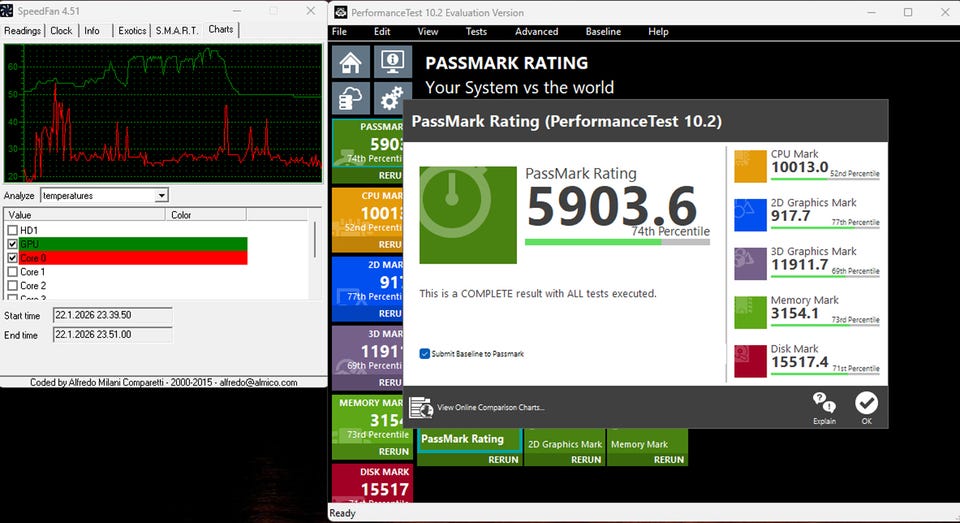Screen dimensions: 960x523
Task: Check the Core 2 checkbox
Action: (x=12, y=285)
